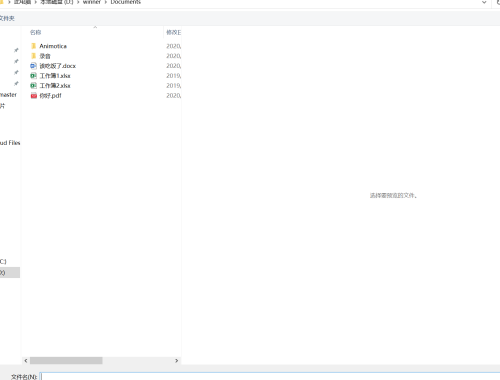Screen dimensions: 500x380
Task: Go to the winner folder in the breadcrumb
Action: (x=92, y=2)
